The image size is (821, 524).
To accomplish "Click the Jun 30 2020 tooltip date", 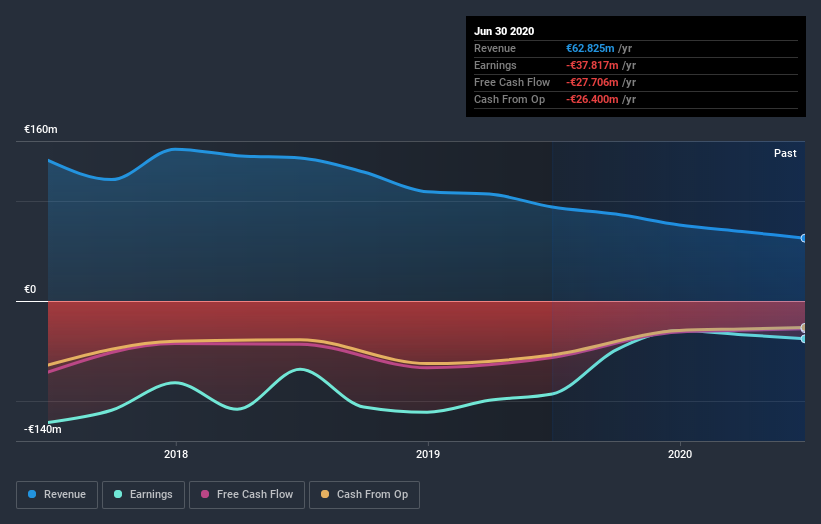I will (x=504, y=31).
